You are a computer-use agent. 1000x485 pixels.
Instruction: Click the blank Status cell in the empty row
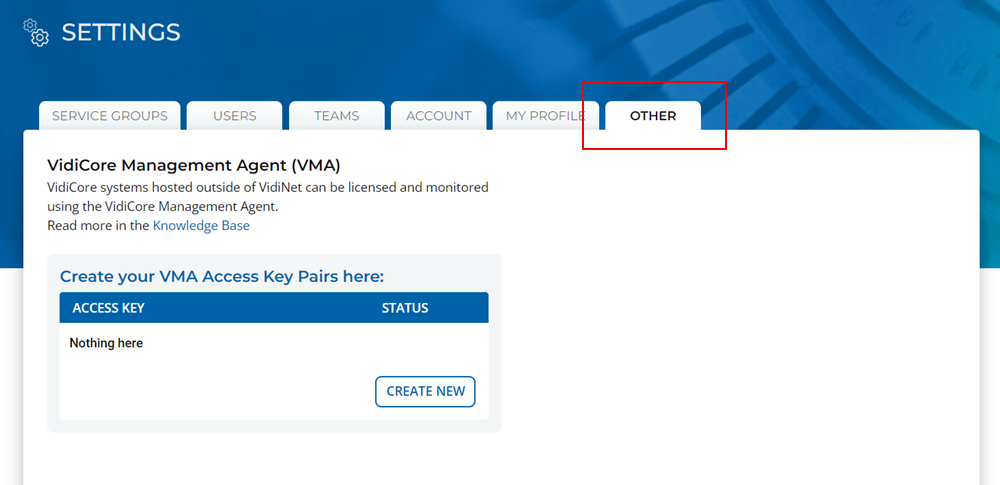tap(405, 343)
